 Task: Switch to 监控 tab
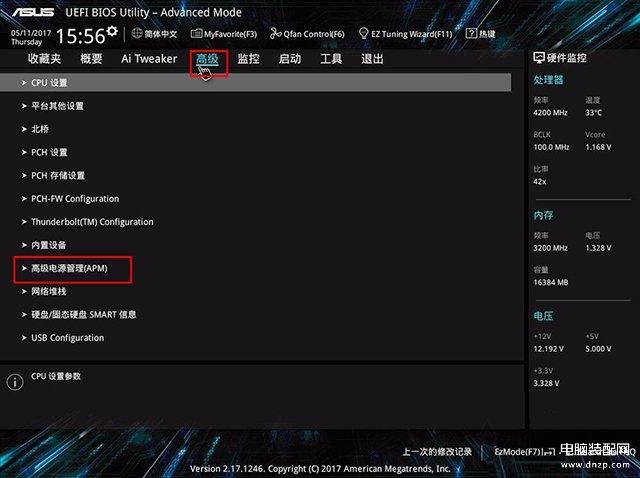pyautogui.click(x=249, y=59)
